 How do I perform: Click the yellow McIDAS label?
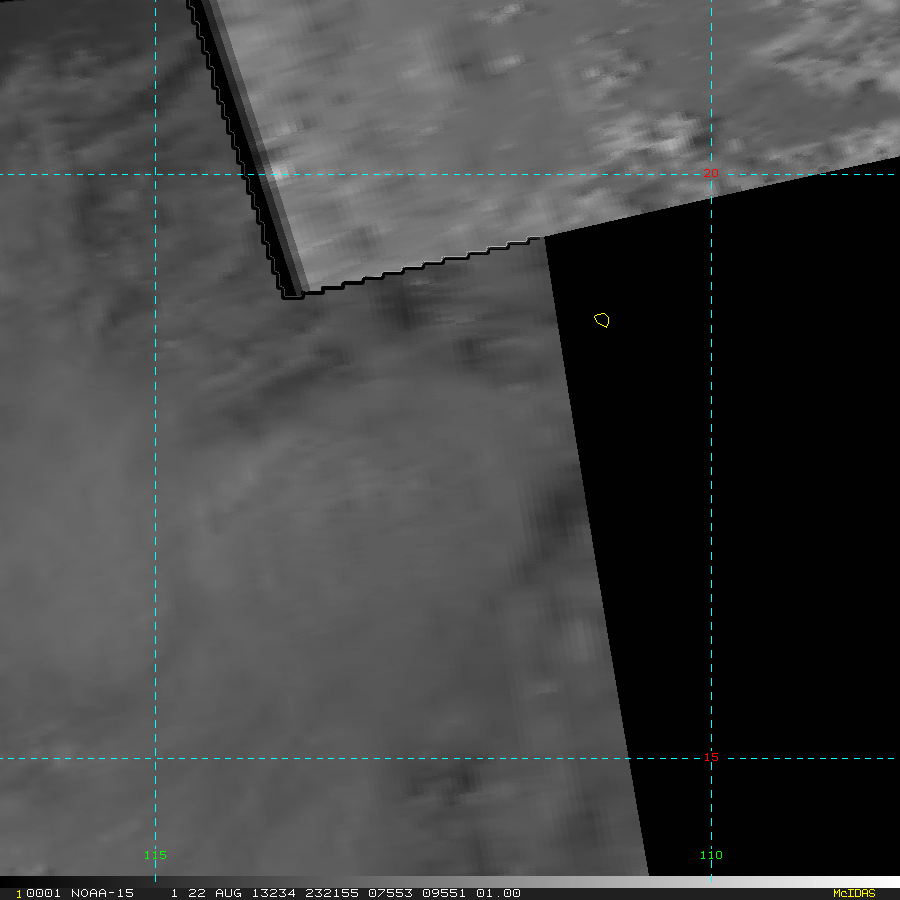coord(853,893)
